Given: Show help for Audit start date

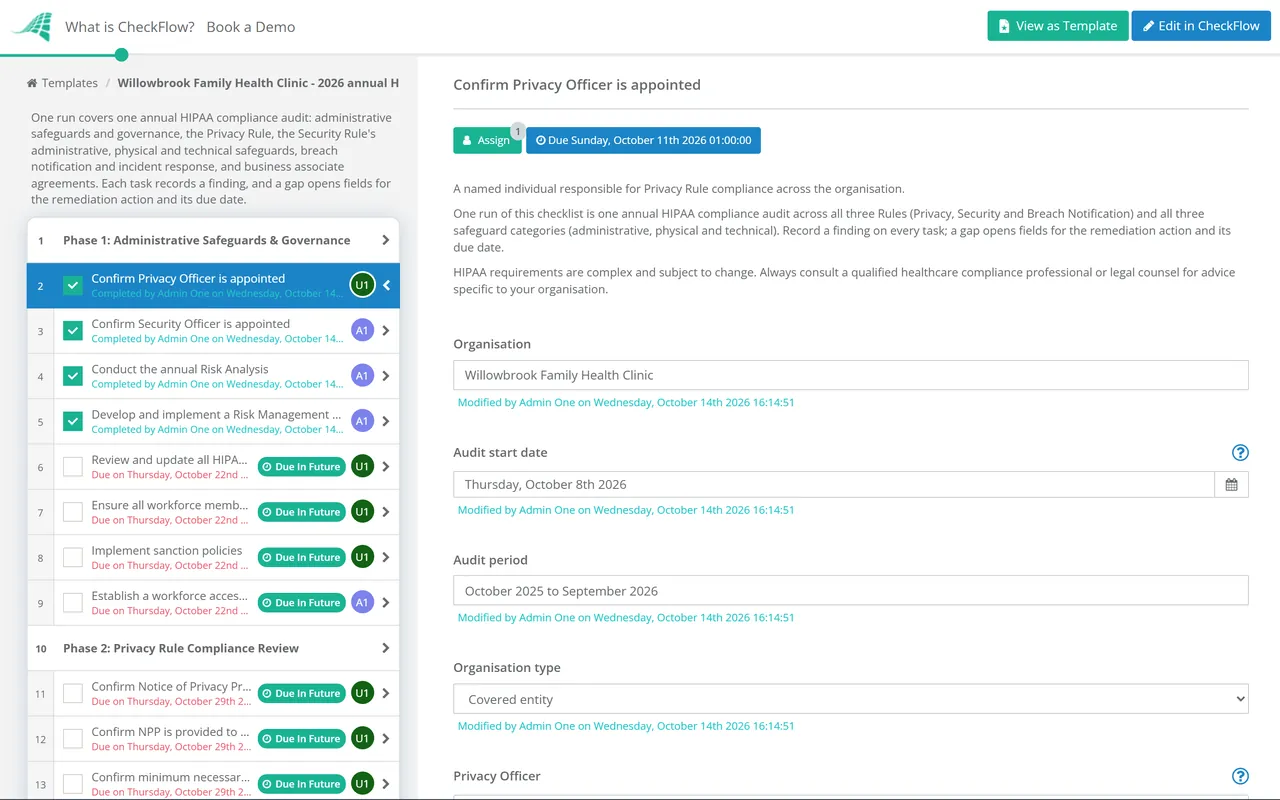Looking at the screenshot, I should click(1240, 452).
